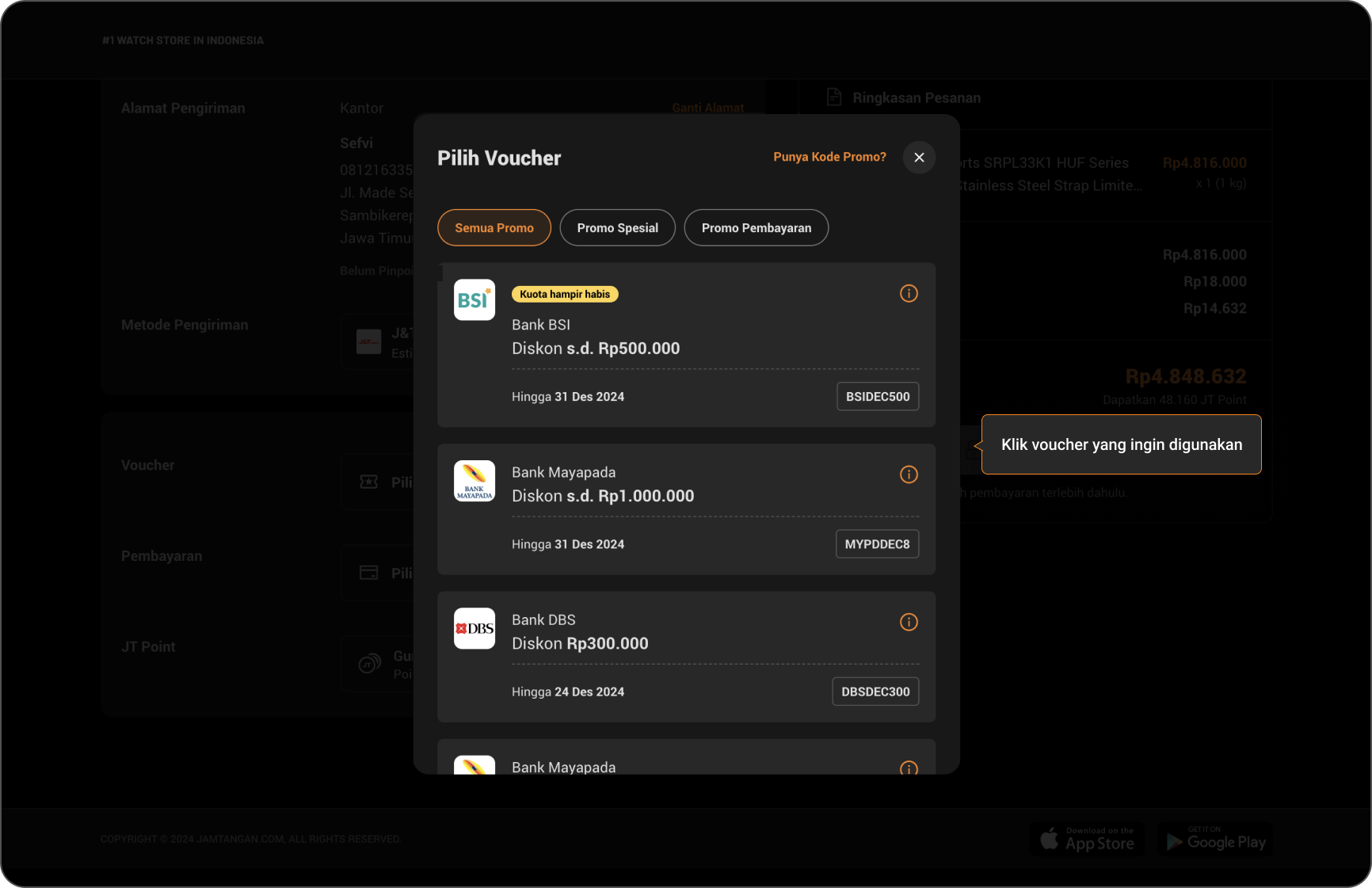Click the voucher ticket icon in background
This screenshot has height=888, width=1372.
[369, 482]
